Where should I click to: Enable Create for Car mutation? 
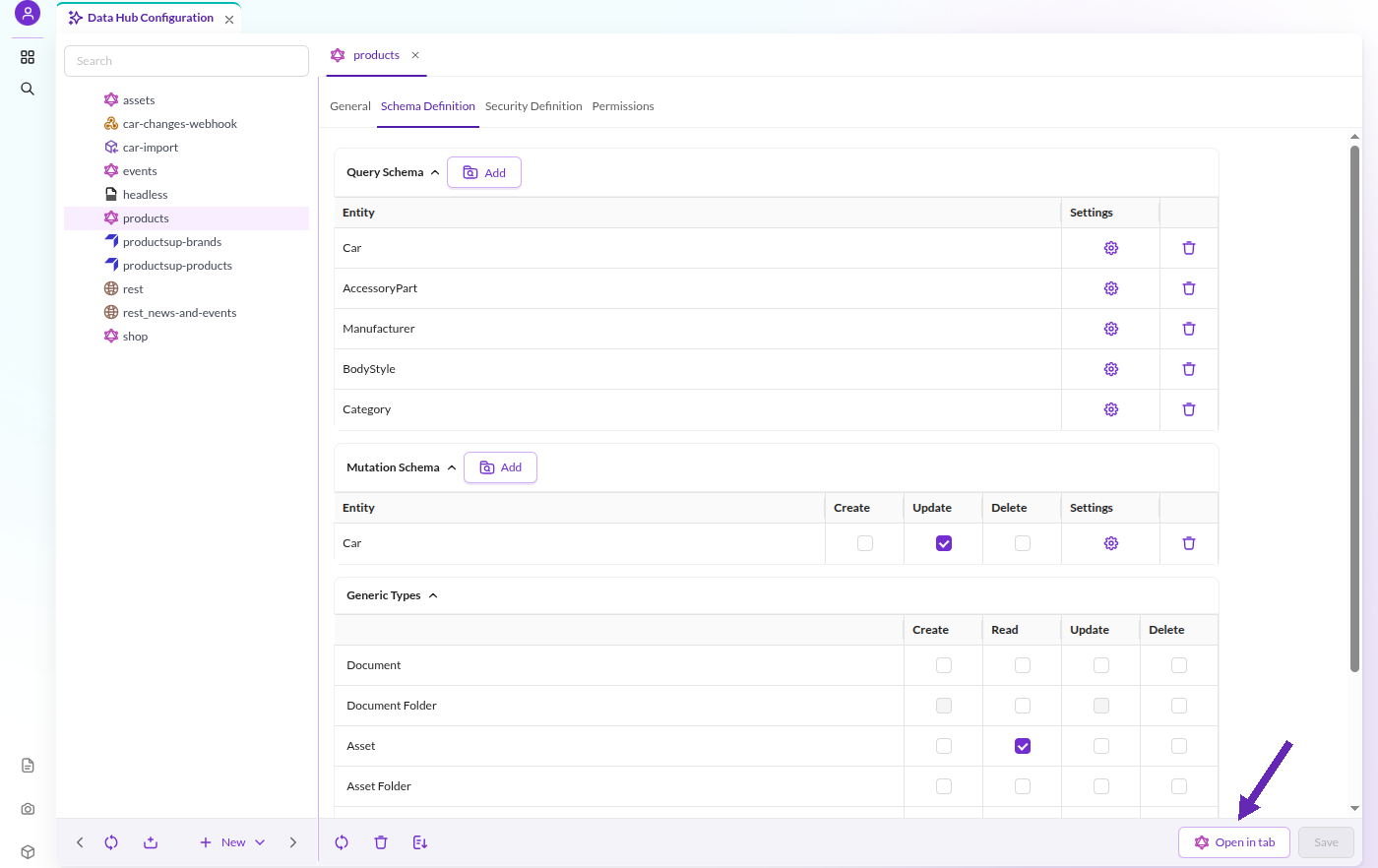tap(865, 543)
